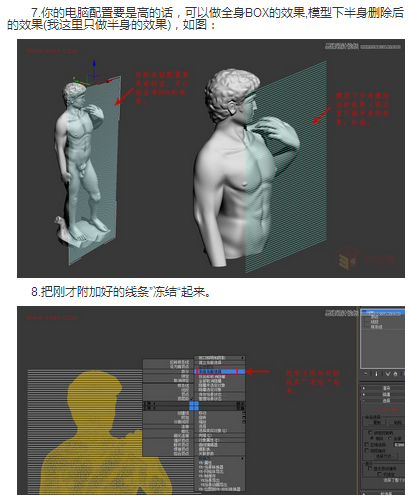Select red vertex sub-object icon
Screen dimensions: 408x495
378,410
